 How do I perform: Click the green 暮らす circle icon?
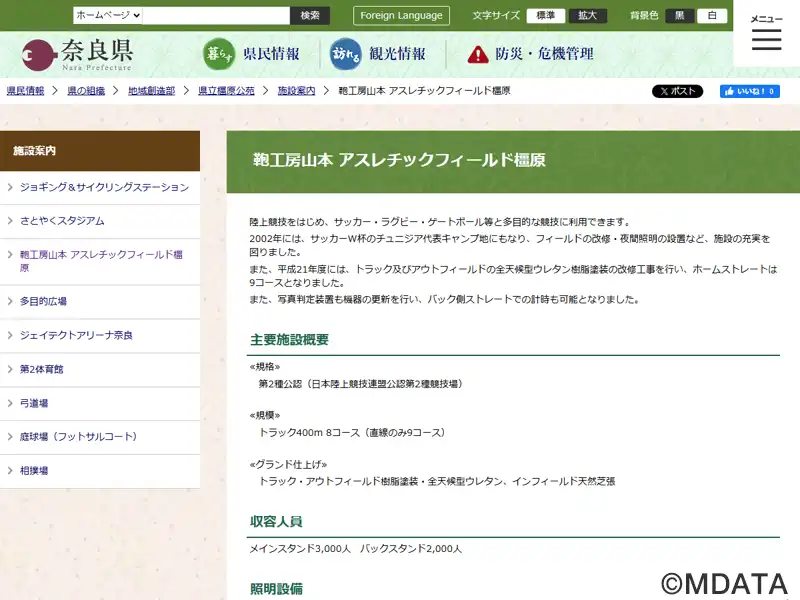pos(218,54)
